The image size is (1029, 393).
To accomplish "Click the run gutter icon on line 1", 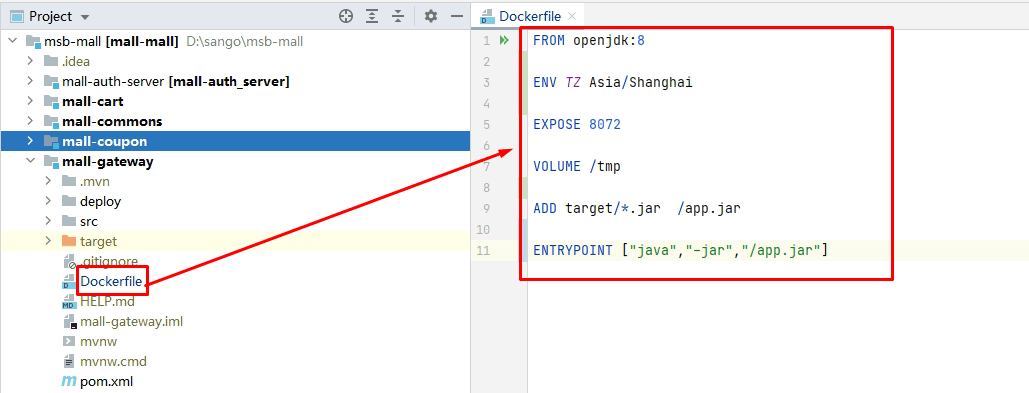I will [x=504, y=41].
